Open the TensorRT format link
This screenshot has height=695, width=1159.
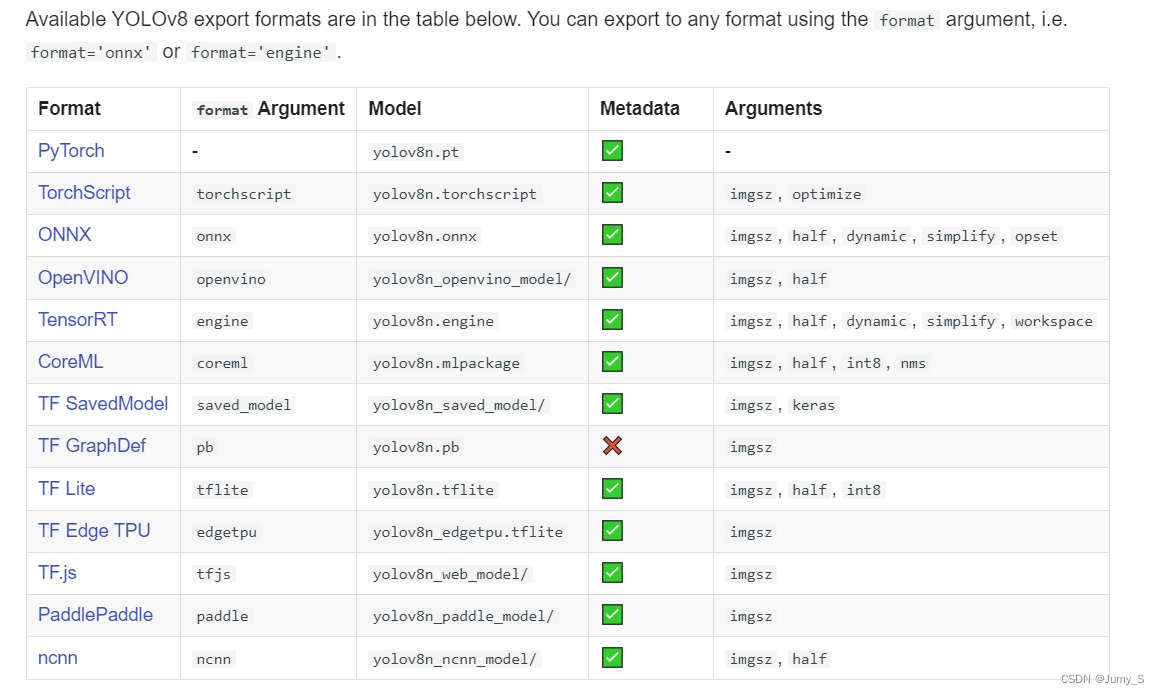click(x=78, y=320)
